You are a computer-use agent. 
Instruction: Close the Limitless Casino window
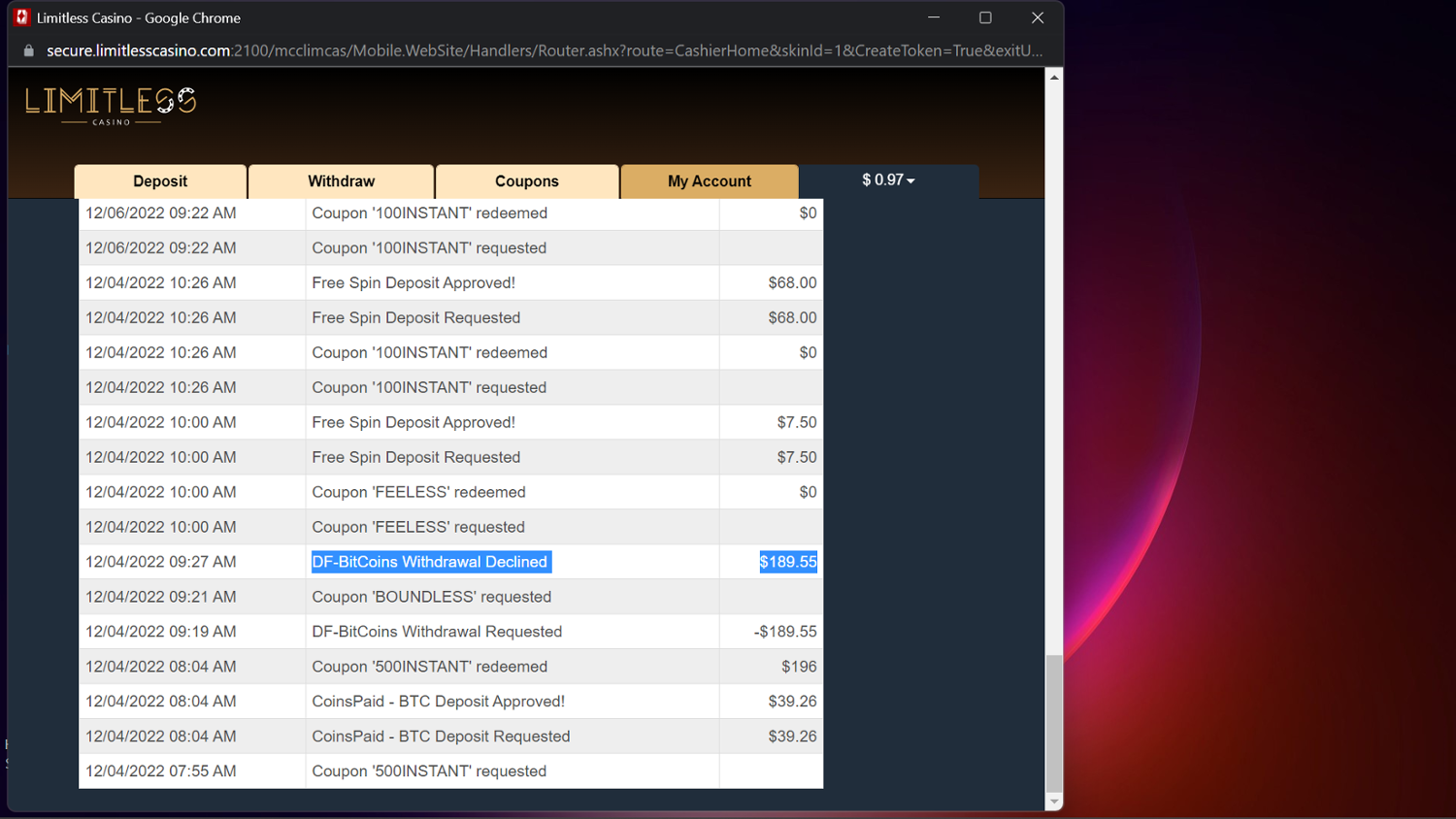pos(1038,17)
